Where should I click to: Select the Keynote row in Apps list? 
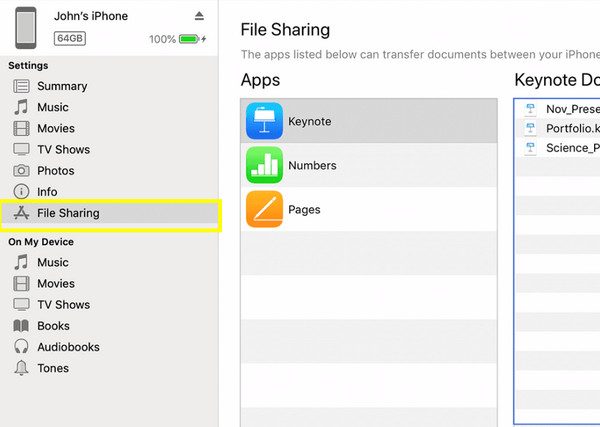(x=369, y=121)
